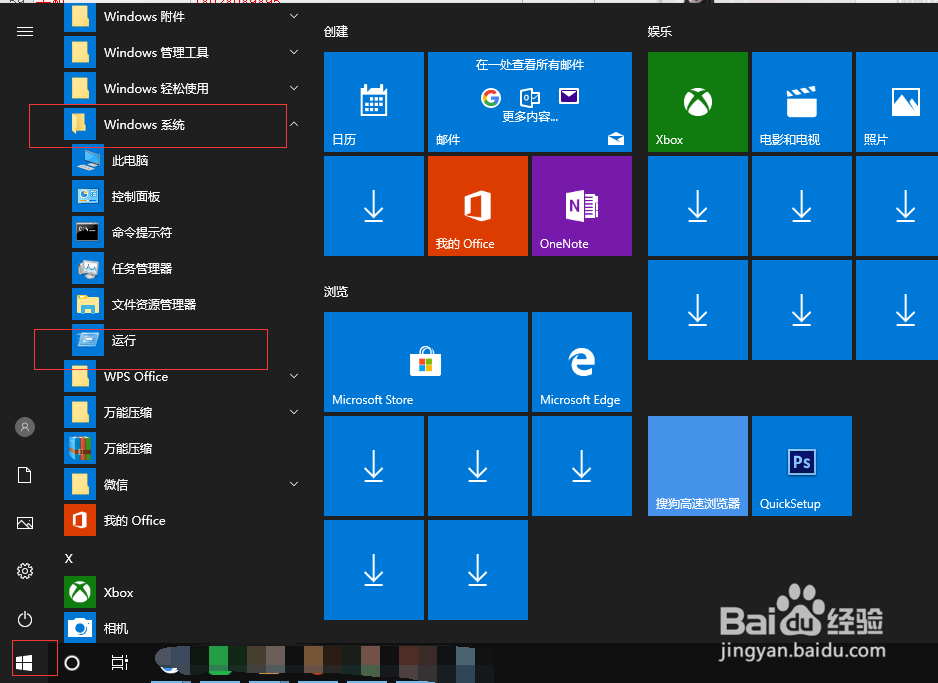Open the Calendar (日历) tile
938x683 pixels.
pos(374,102)
